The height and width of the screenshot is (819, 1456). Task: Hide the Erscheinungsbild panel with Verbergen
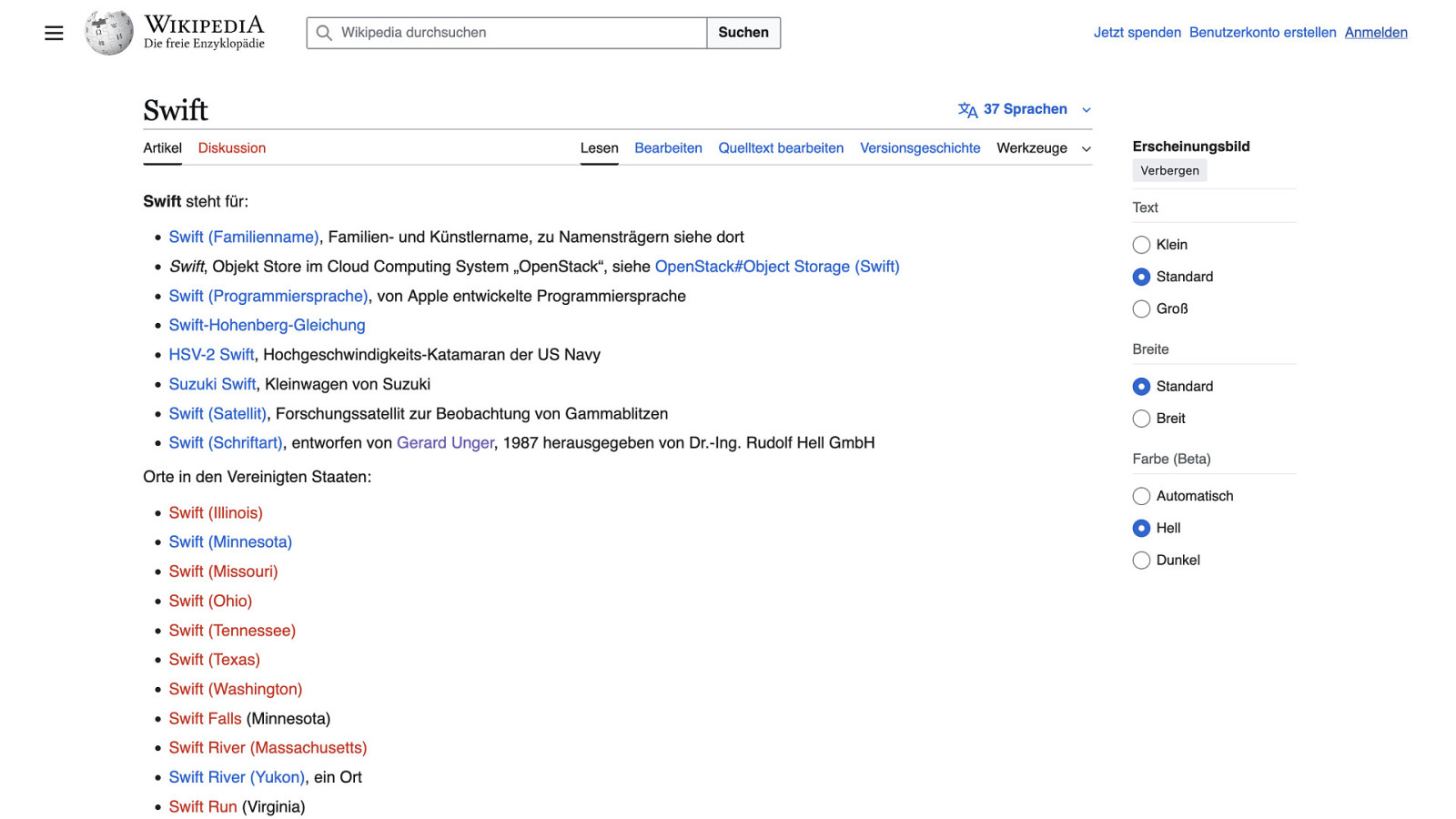[1169, 171]
